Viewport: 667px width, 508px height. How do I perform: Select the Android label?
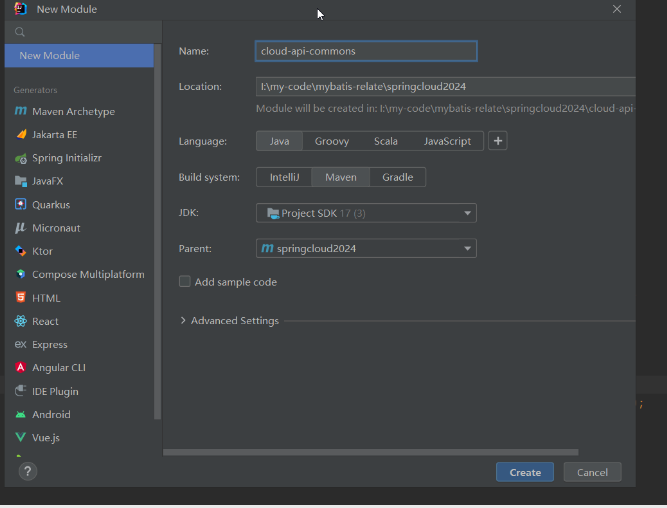pyautogui.click(x=51, y=414)
